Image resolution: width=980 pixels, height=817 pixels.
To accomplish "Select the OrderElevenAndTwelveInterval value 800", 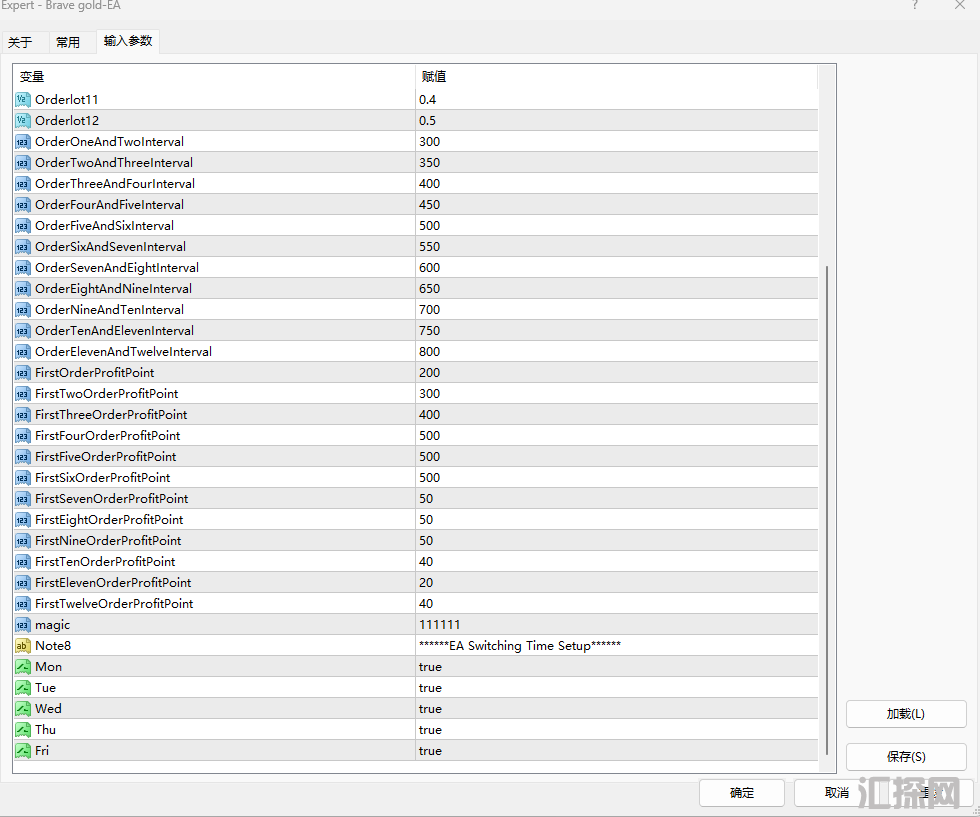I will (430, 352).
